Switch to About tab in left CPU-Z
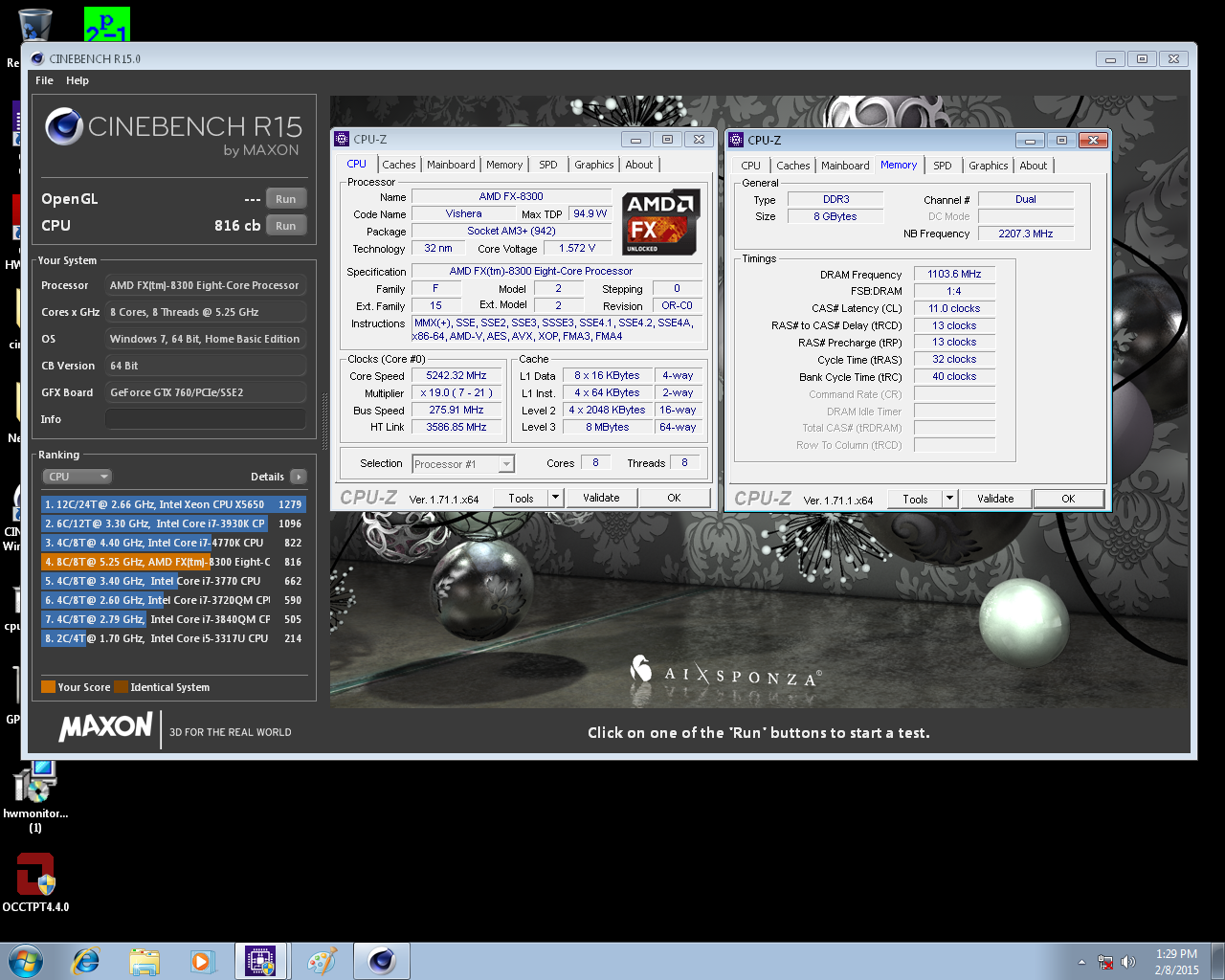Viewport: 1225px width, 980px height. tap(639, 165)
